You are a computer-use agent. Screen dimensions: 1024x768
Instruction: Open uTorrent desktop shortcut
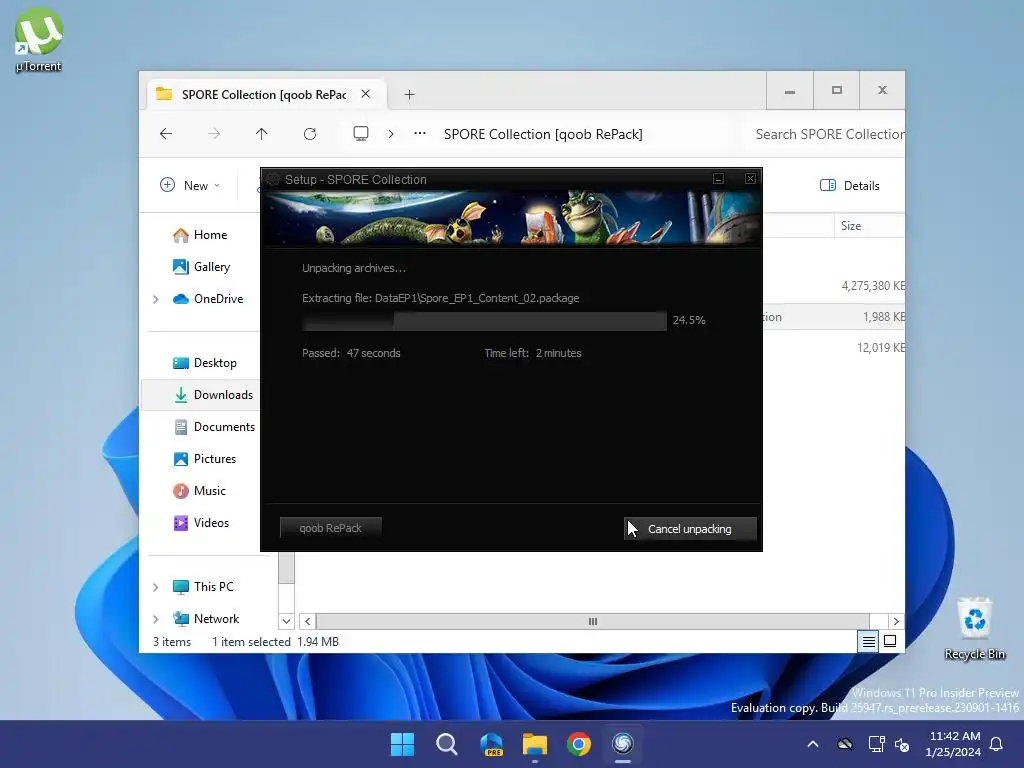pyautogui.click(x=38, y=40)
